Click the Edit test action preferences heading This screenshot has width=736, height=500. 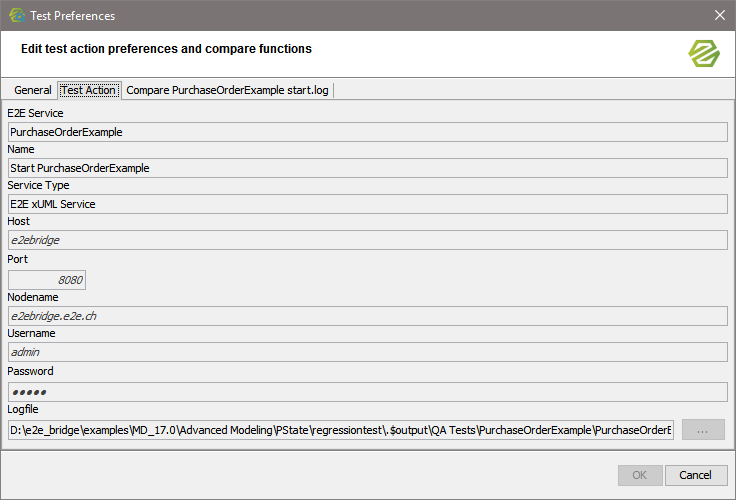click(166, 49)
